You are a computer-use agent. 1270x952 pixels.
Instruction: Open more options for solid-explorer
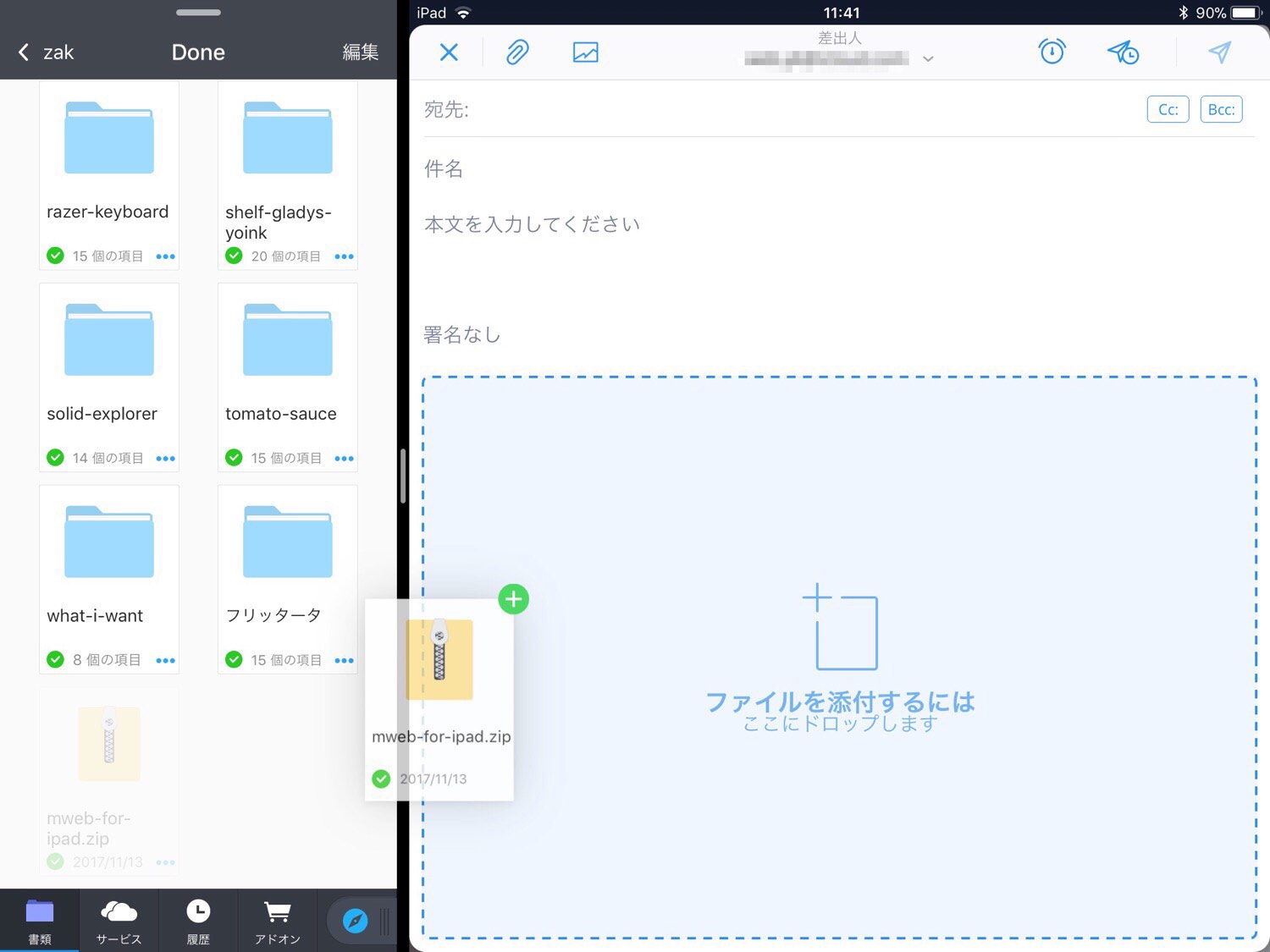(166, 459)
